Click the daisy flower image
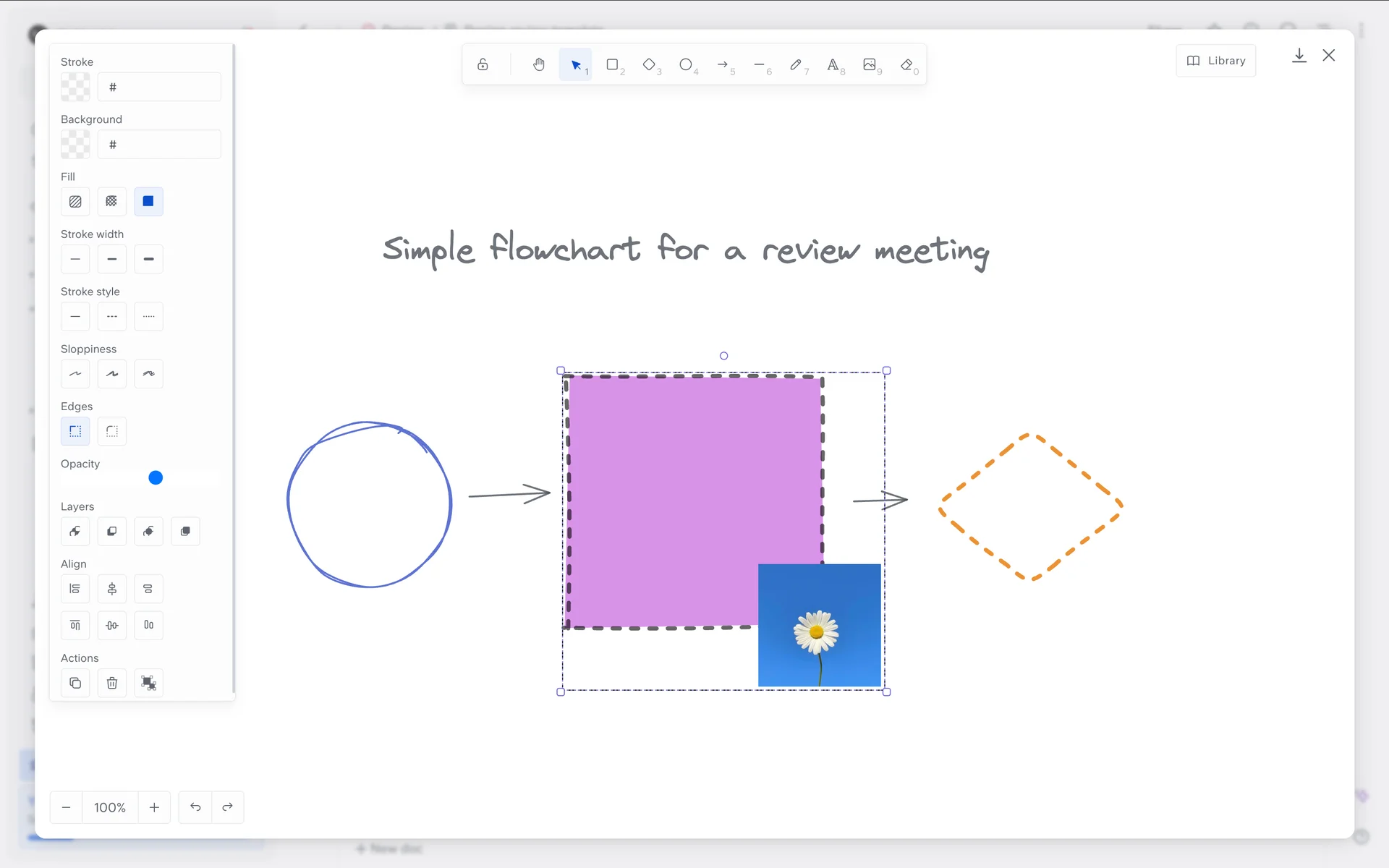 tap(819, 626)
